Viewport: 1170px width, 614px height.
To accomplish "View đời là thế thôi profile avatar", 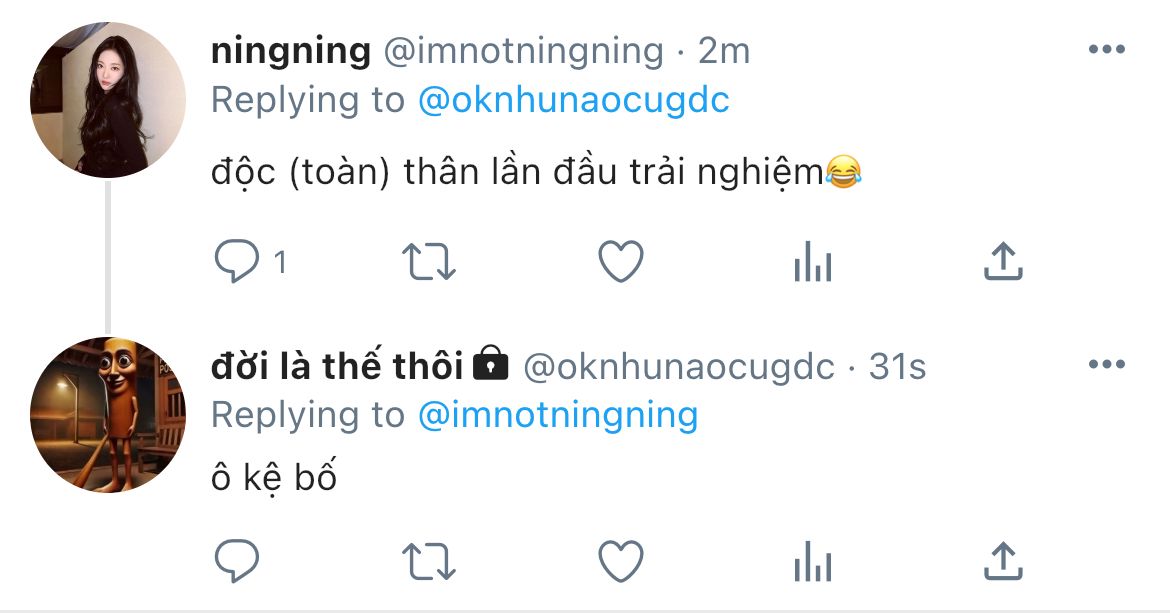I will coord(107,415).
